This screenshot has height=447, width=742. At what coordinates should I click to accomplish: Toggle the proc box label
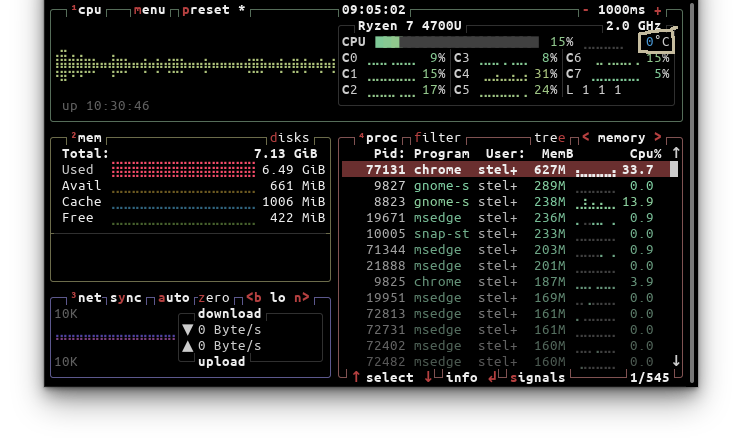pyautogui.click(x=378, y=138)
